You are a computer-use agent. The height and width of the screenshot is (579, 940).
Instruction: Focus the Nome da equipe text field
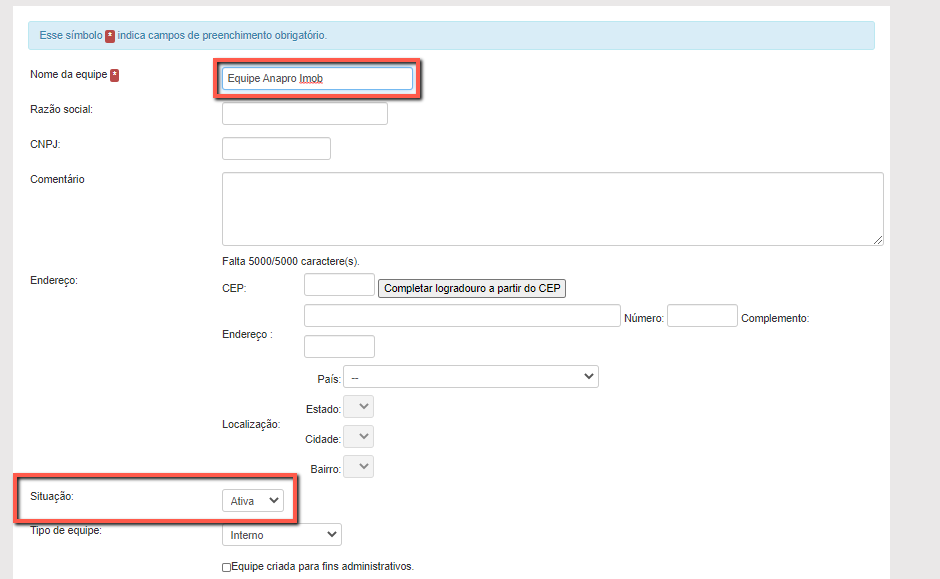(x=317, y=78)
